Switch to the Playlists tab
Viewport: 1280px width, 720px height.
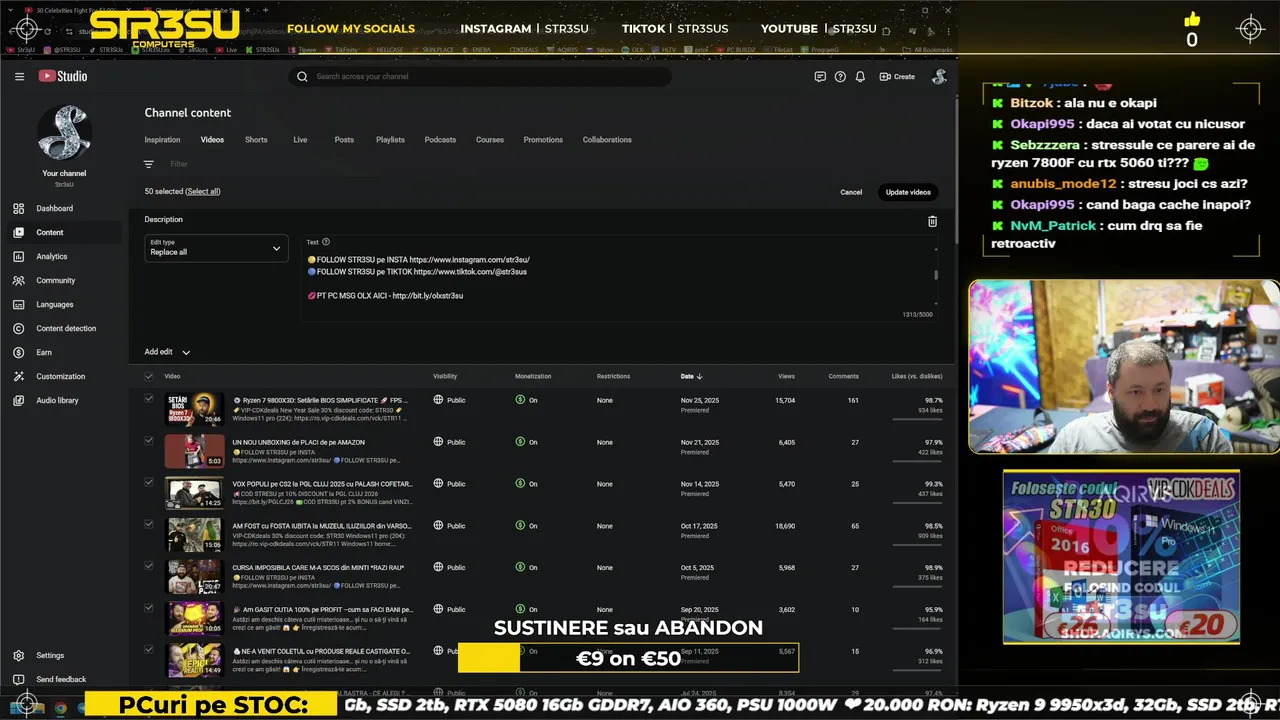tap(390, 140)
